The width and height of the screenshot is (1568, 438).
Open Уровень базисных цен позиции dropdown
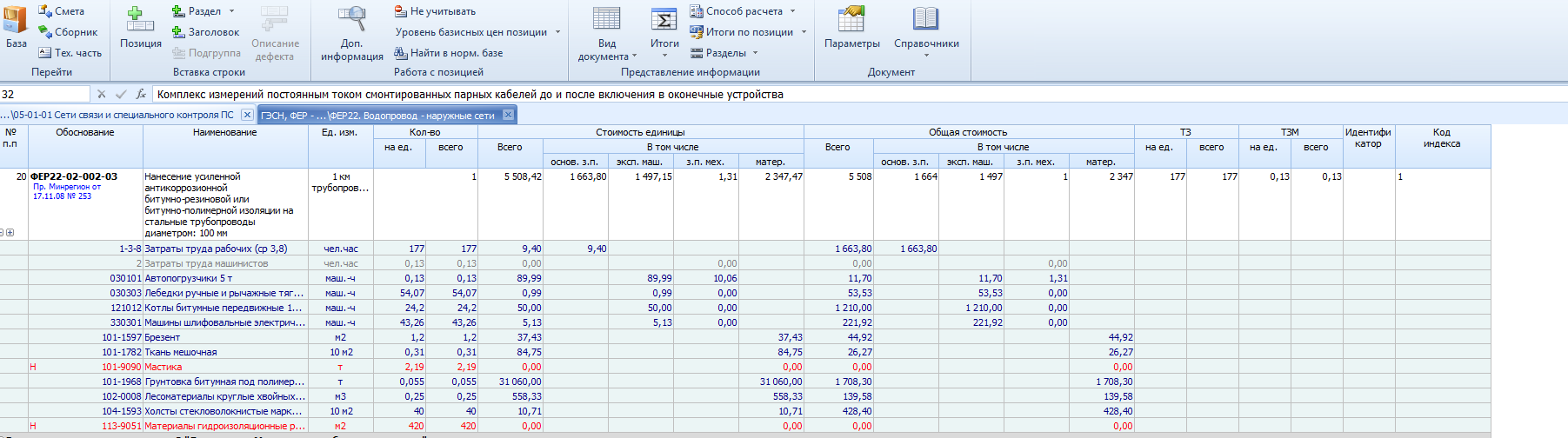[x=477, y=32]
